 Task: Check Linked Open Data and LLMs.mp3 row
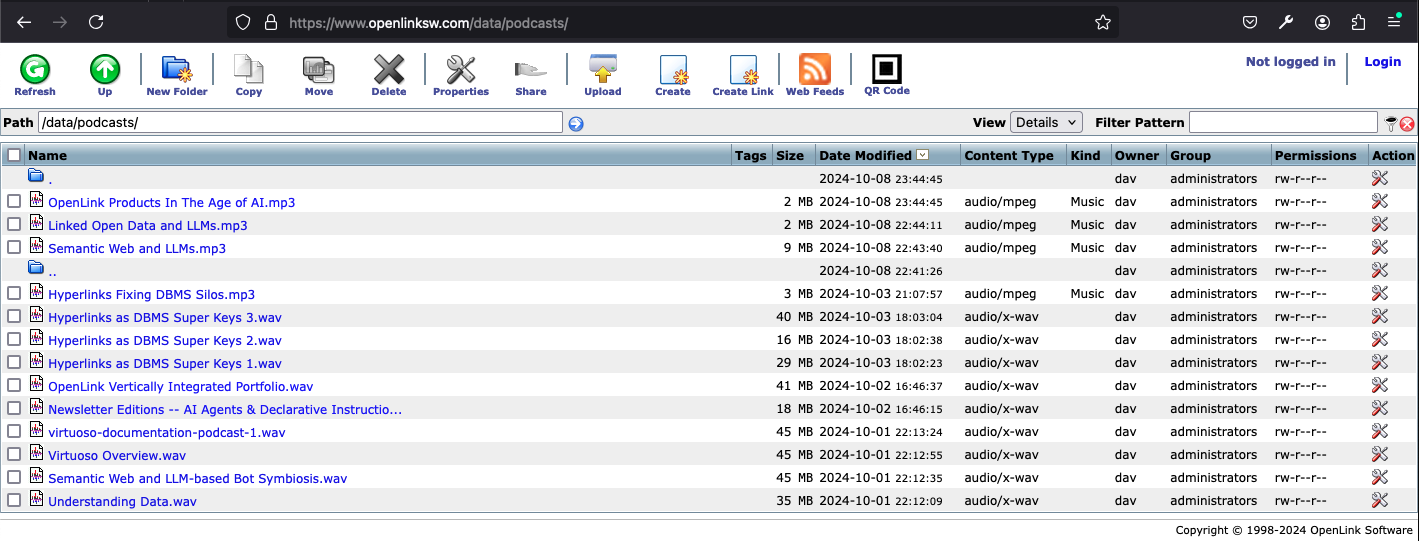point(14,224)
